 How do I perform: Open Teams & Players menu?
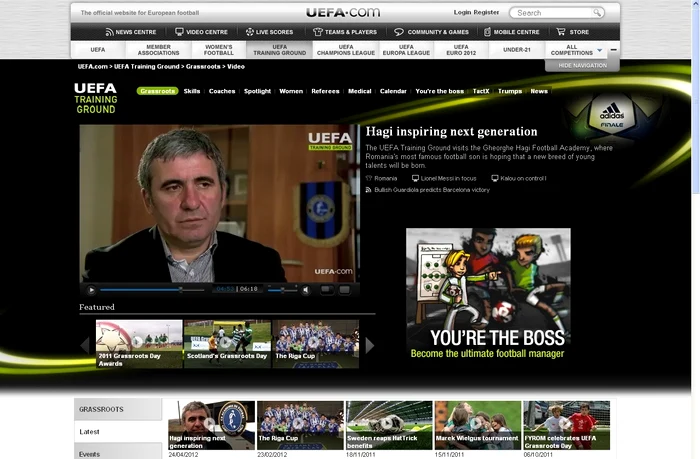(345, 32)
